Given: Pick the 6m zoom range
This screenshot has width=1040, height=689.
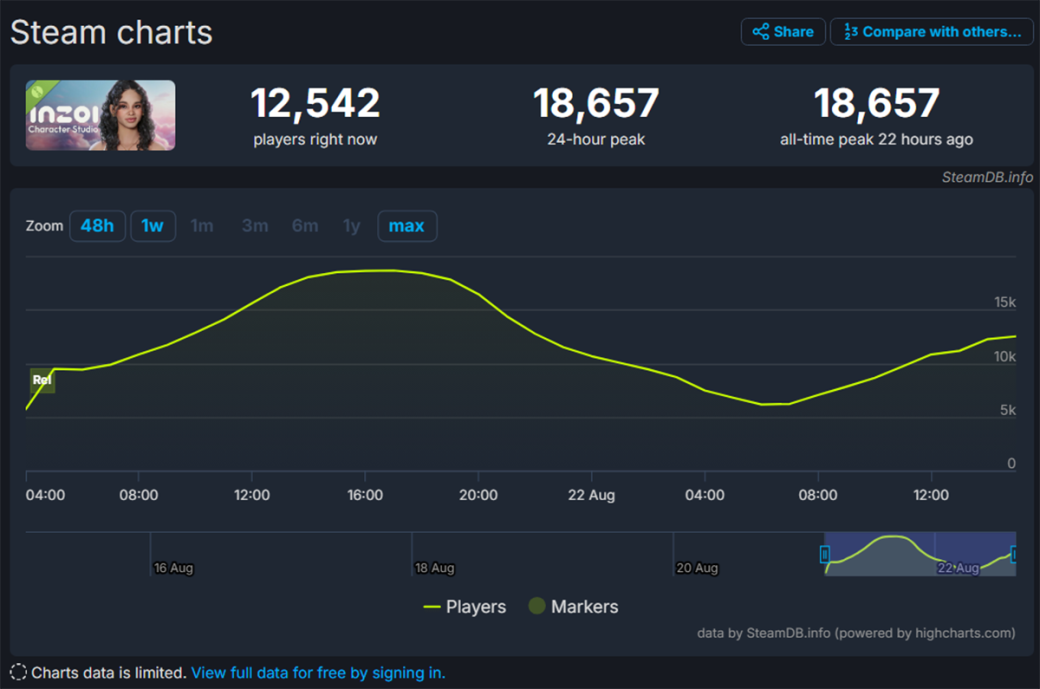Looking at the screenshot, I should coord(305,226).
